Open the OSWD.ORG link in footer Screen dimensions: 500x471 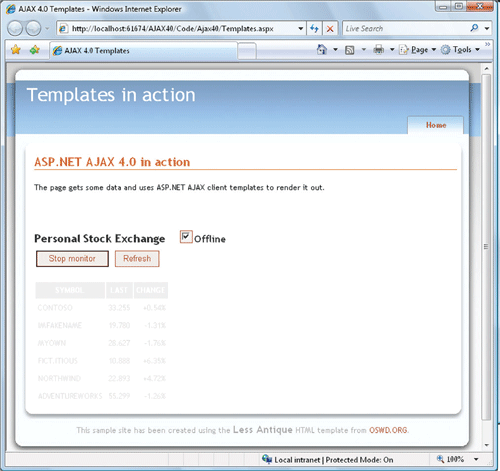click(x=388, y=430)
